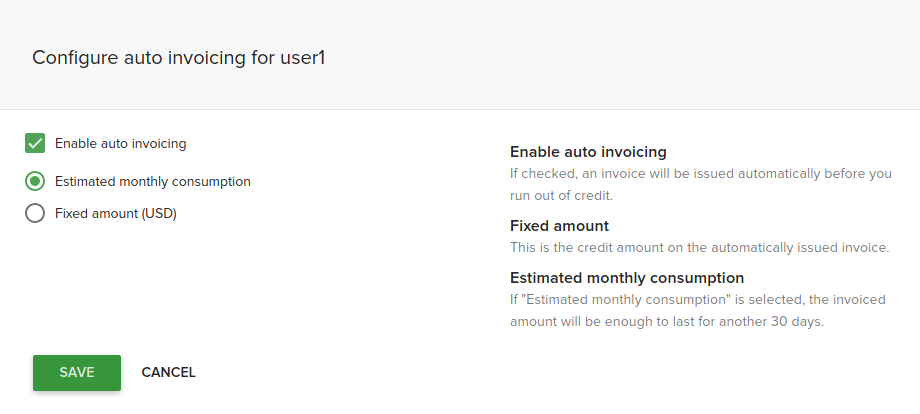Click the 'Estimated monthly consumption' help heading
The image size is (920, 414).
point(627,278)
